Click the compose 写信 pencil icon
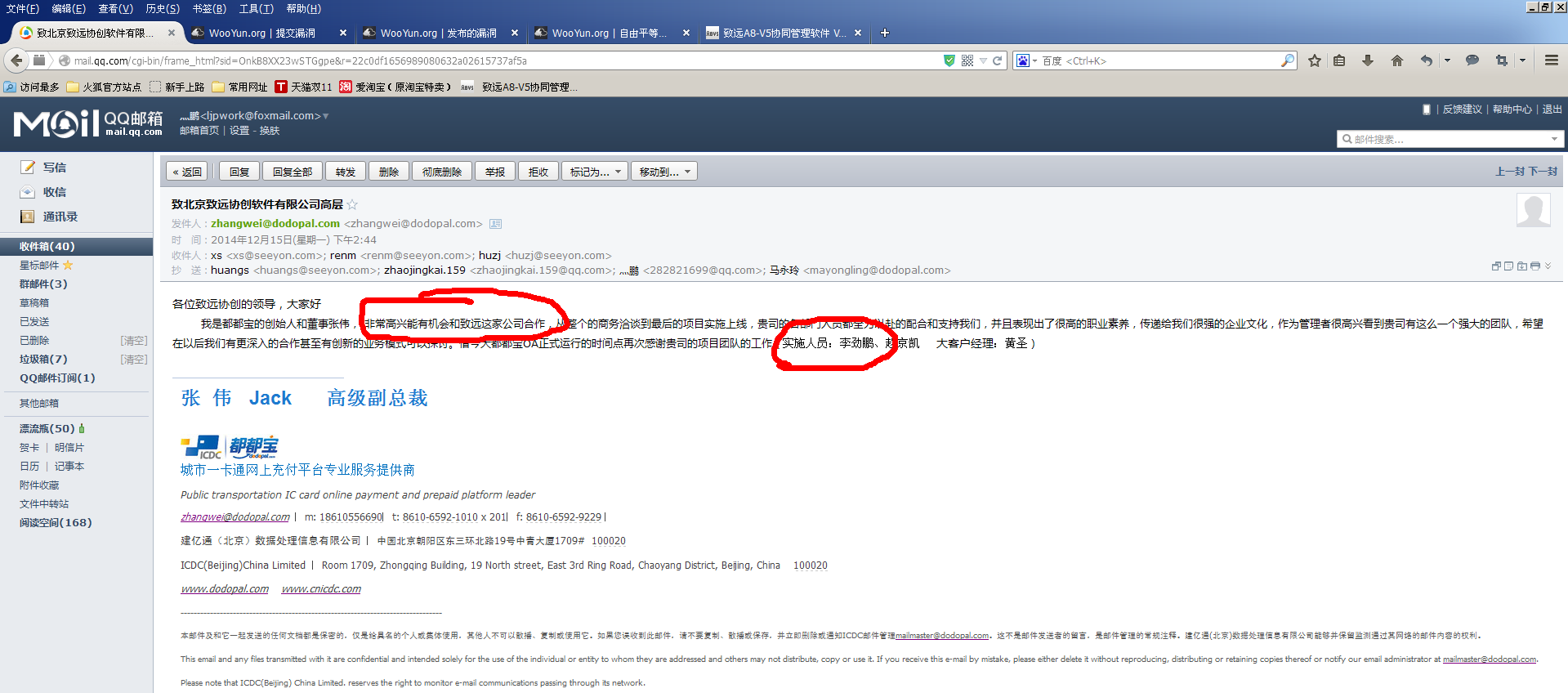 point(28,167)
